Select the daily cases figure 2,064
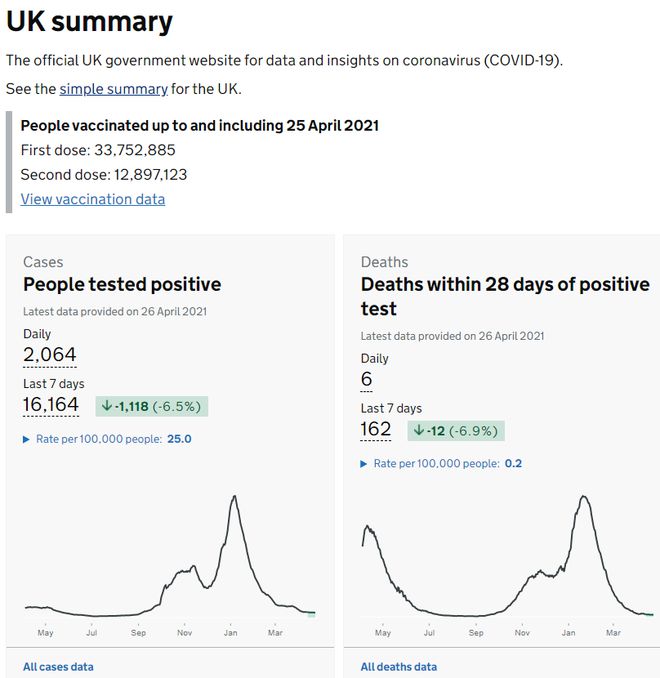The image size is (660, 678). tap(49, 354)
